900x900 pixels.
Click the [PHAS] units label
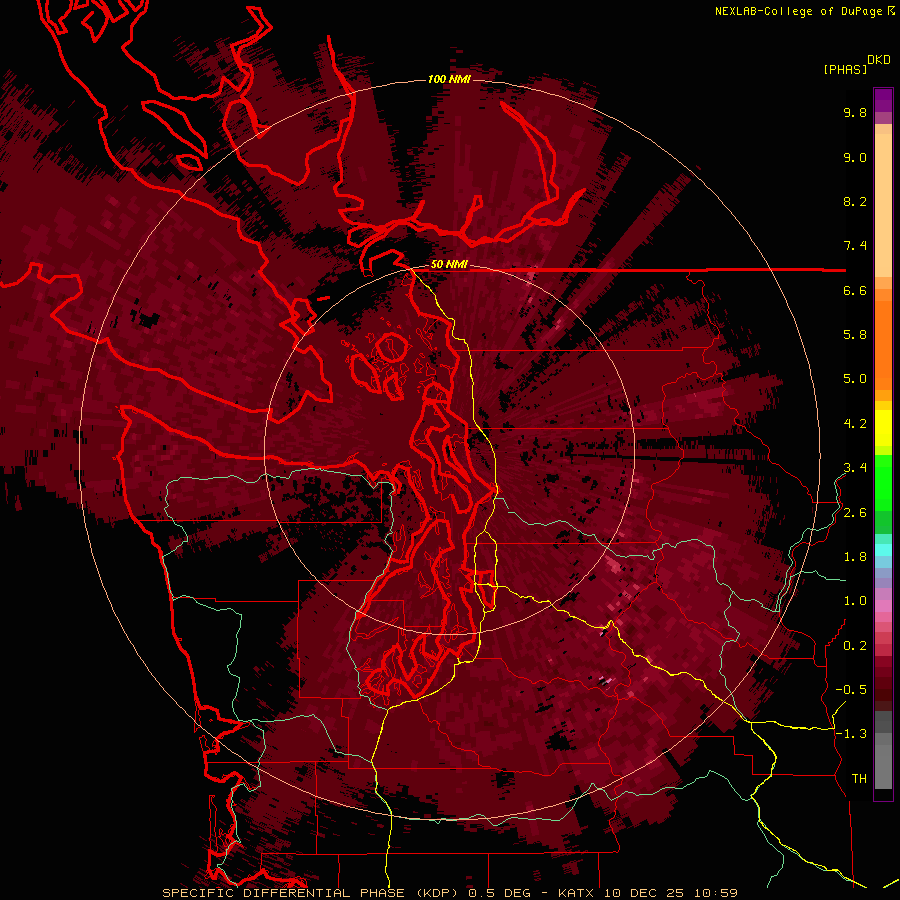[845, 69]
